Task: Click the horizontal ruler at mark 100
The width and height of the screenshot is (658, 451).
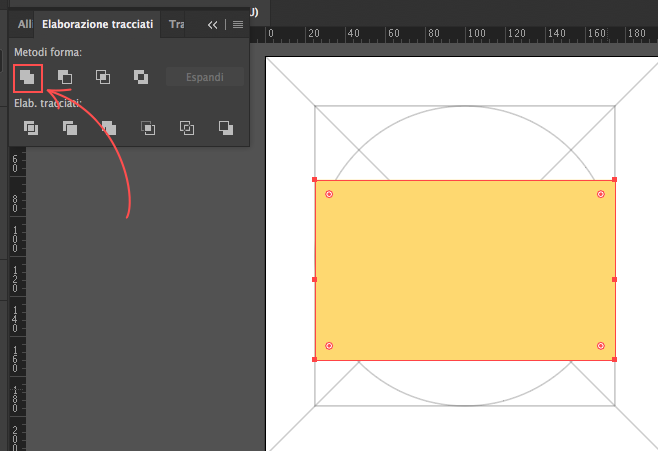Action: coord(477,33)
